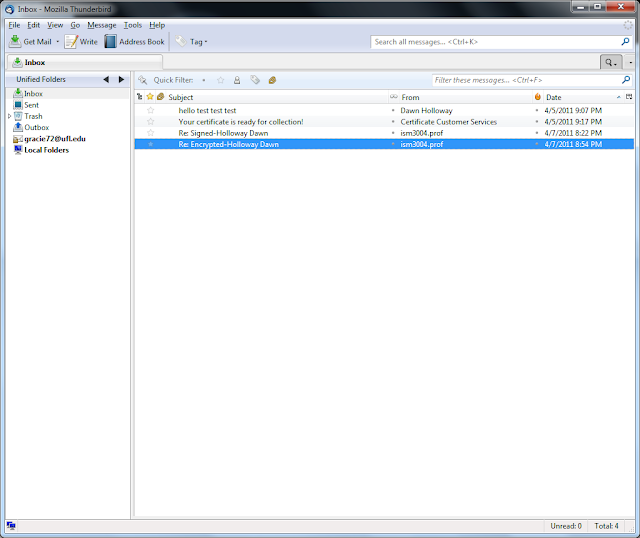The image size is (640, 538).
Task: Open the column picker icon
Action: (629, 97)
